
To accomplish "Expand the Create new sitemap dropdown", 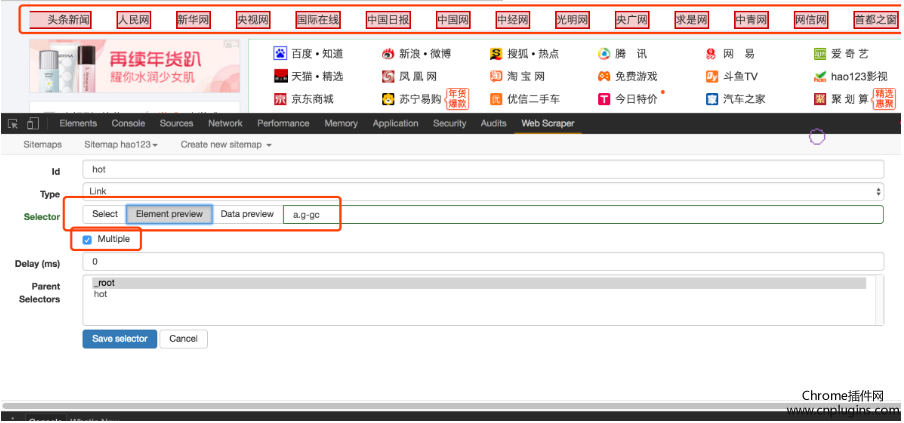I will tap(226, 145).
